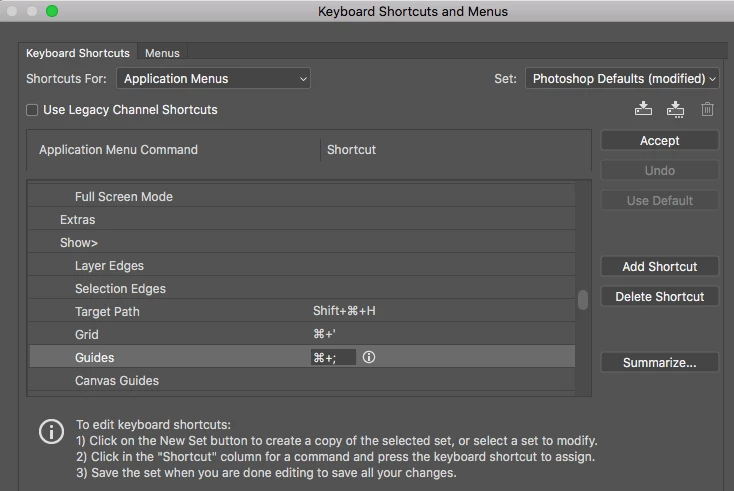The width and height of the screenshot is (734, 491).
Task: Open the Set dropdown showing Photoshop Defaults
Action: tap(622, 79)
